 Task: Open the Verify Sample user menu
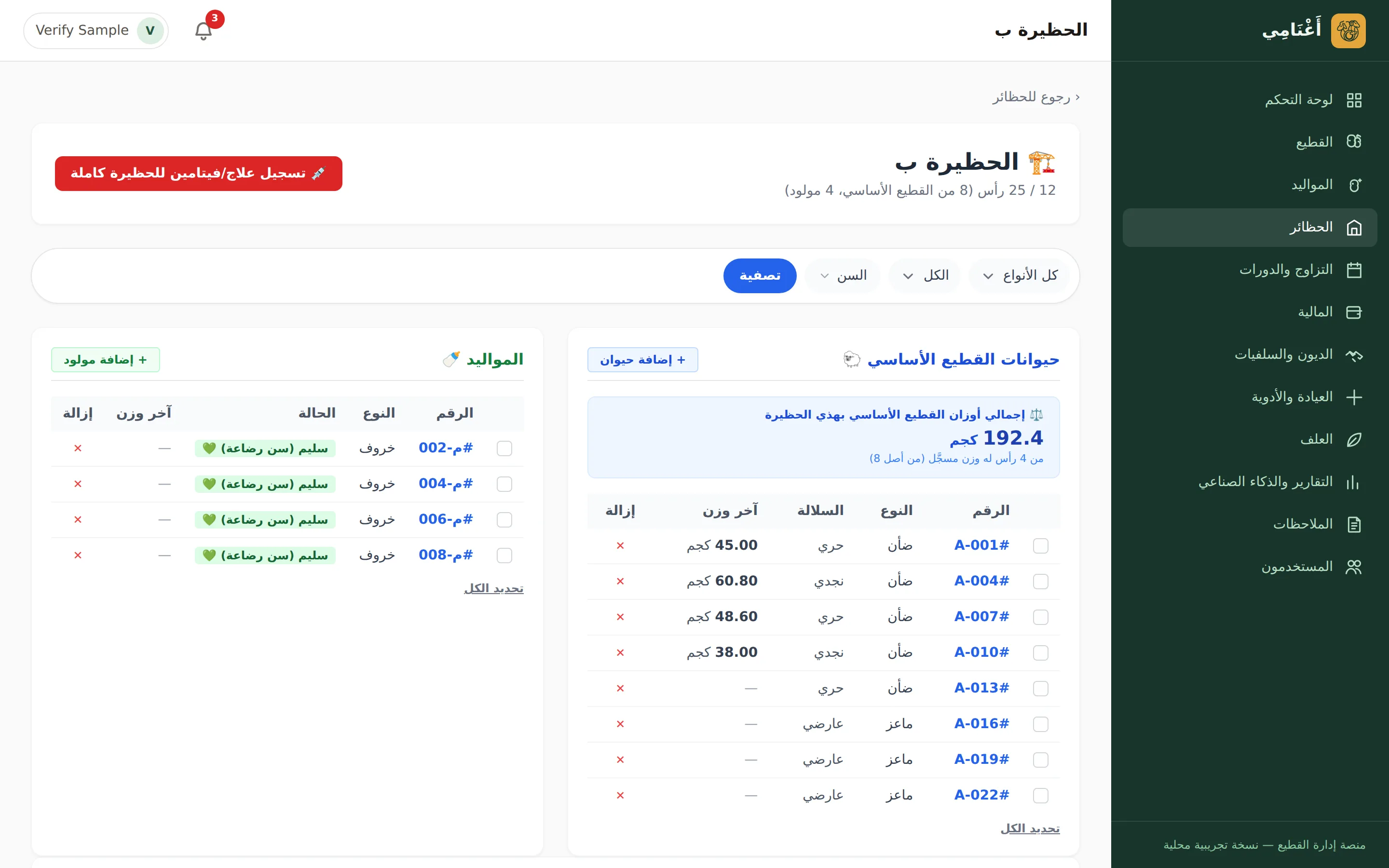point(96,30)
